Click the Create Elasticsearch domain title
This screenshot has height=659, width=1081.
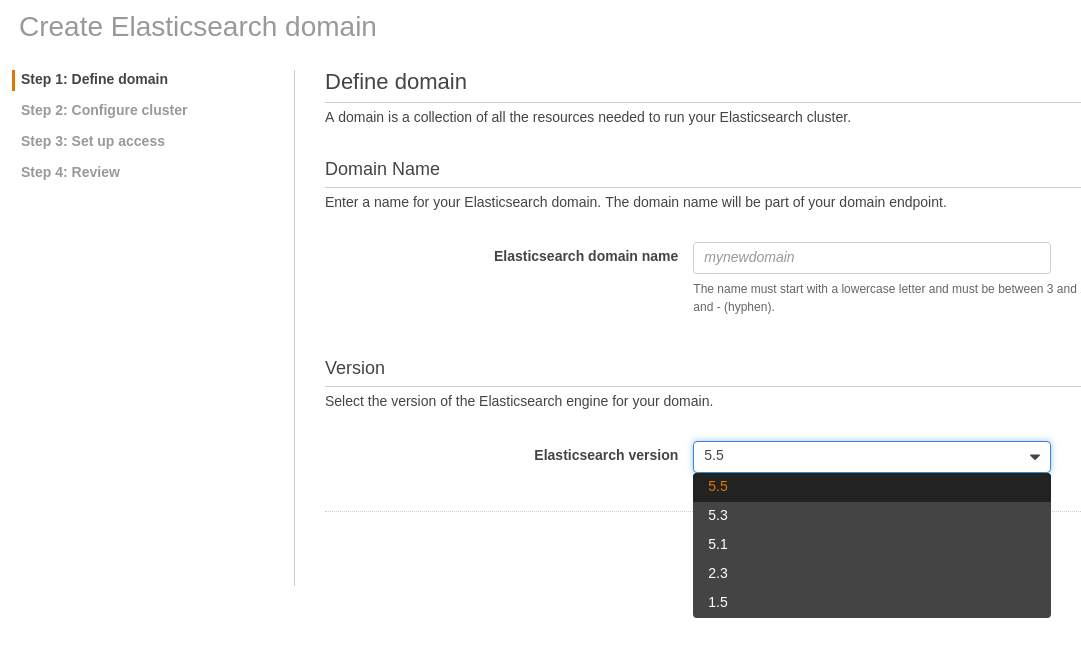point(198,27)
